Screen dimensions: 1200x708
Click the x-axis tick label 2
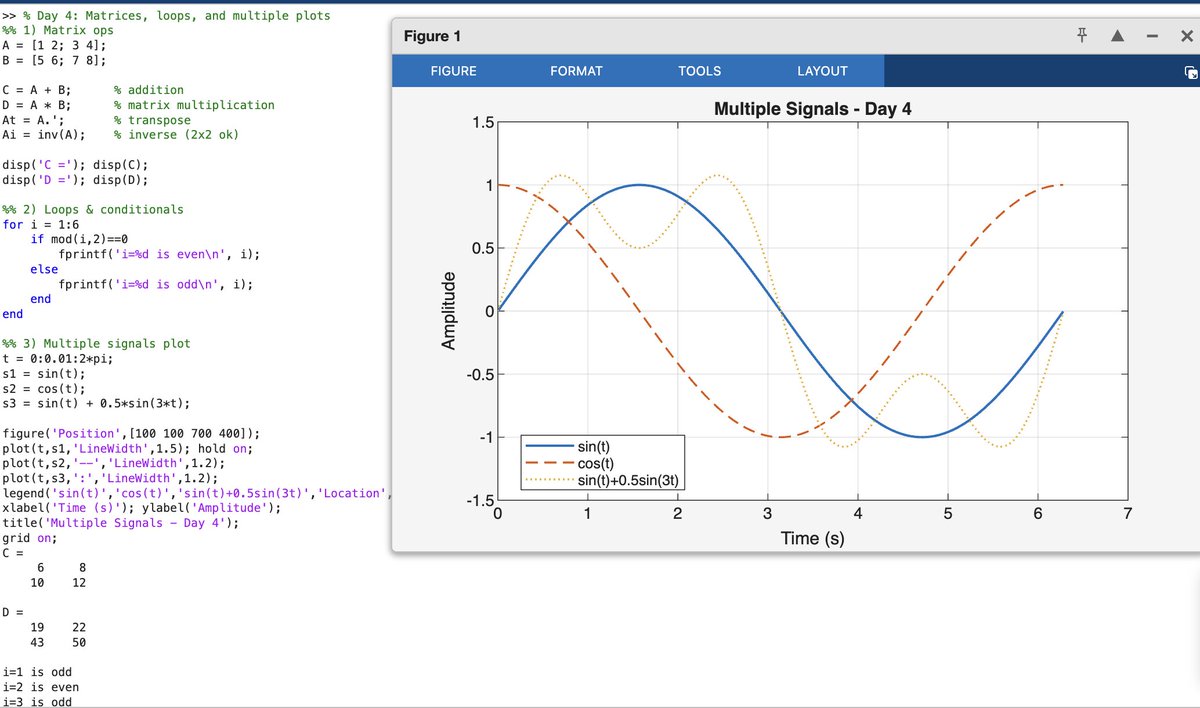(x=677, y=515)
